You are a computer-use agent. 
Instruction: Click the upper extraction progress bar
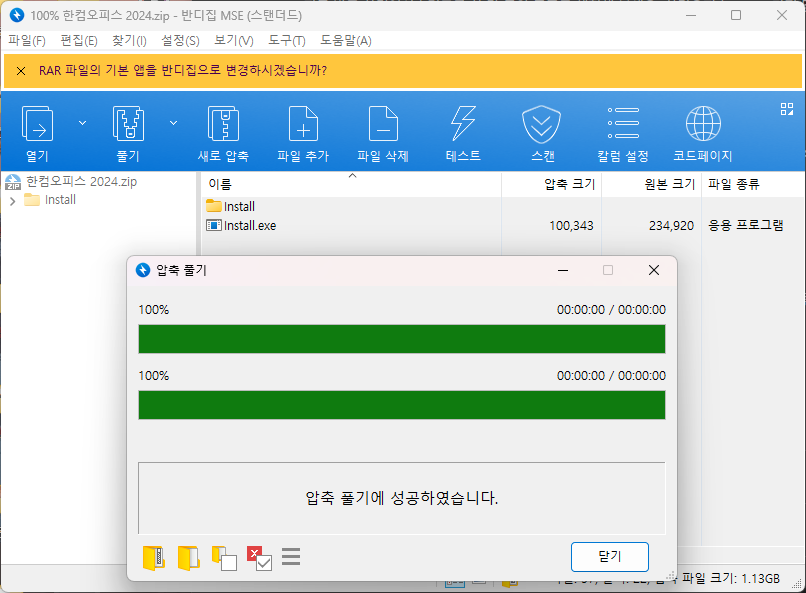(x=401, y=339)
